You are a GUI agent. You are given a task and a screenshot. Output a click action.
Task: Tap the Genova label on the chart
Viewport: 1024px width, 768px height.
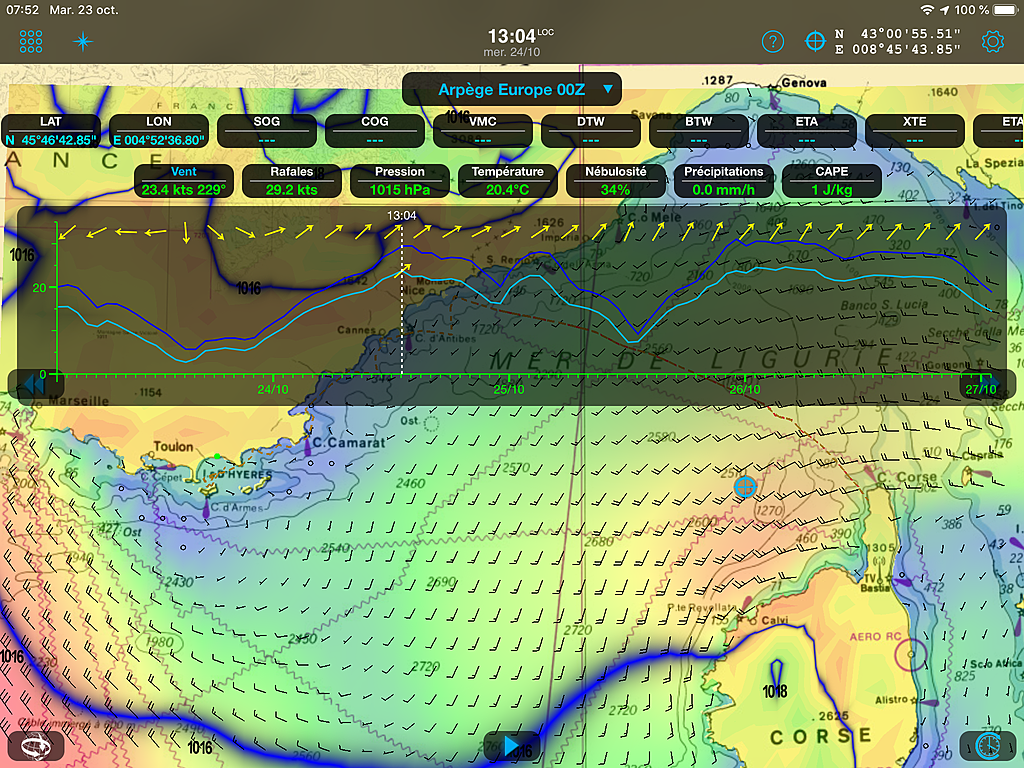pos(804,83)
